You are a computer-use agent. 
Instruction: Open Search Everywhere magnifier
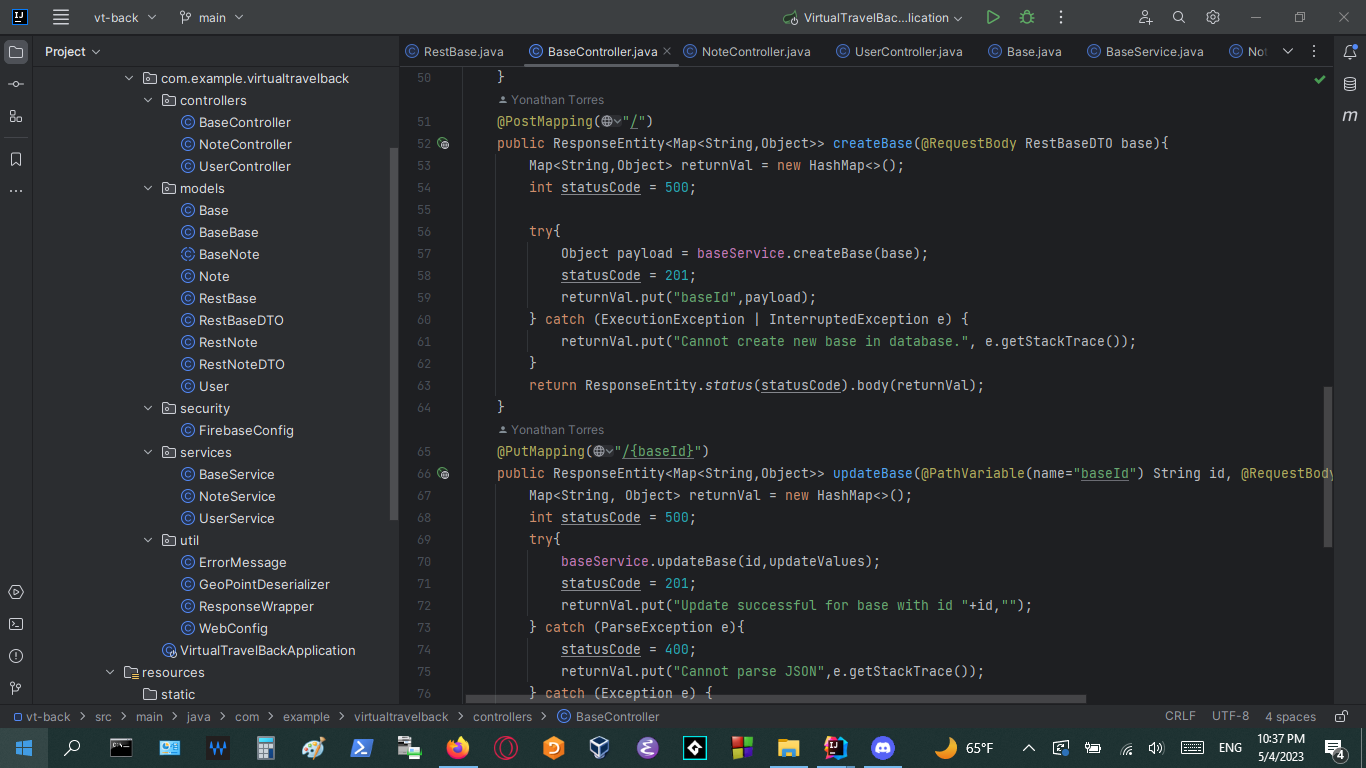coord(1179,17)
